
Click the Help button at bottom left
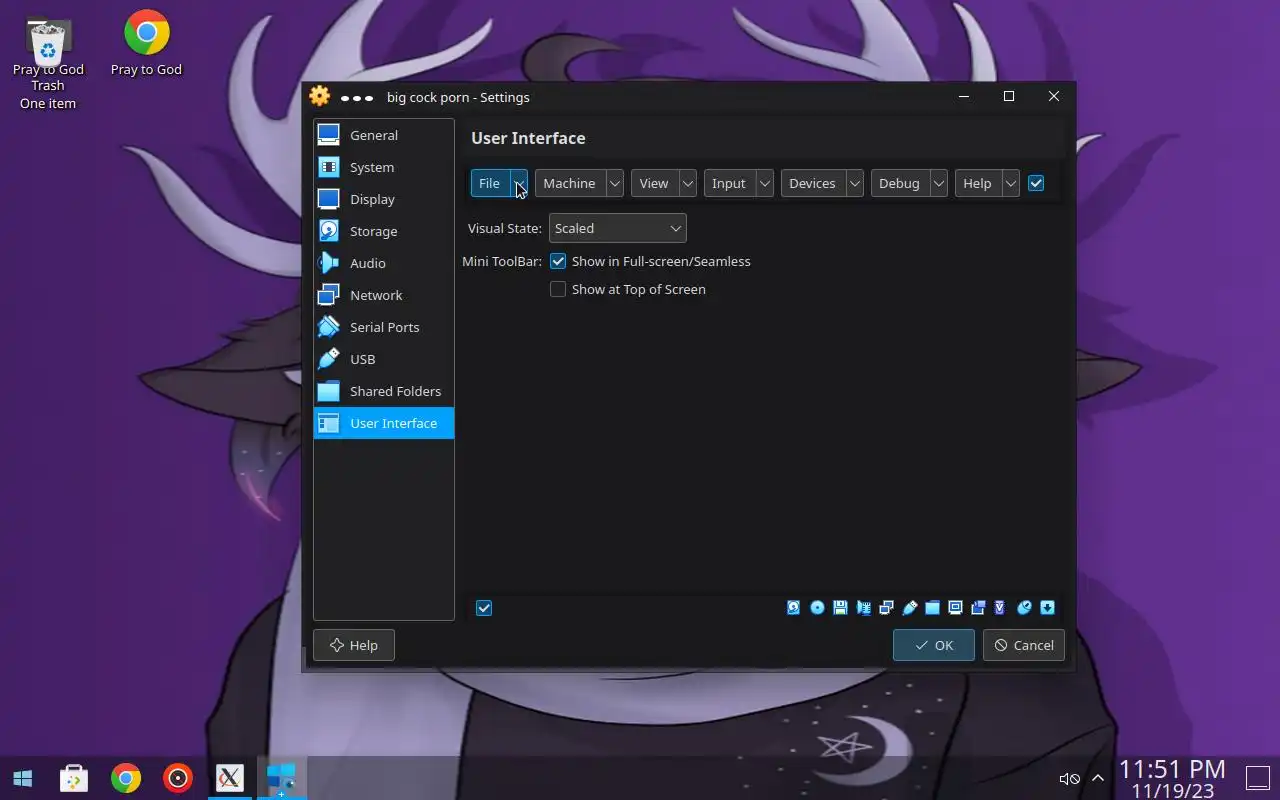[354, 645]
